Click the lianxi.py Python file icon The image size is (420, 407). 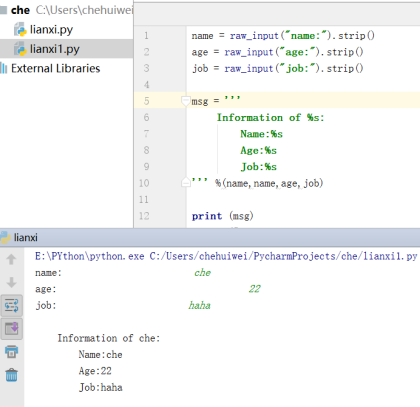pos(20,30)
